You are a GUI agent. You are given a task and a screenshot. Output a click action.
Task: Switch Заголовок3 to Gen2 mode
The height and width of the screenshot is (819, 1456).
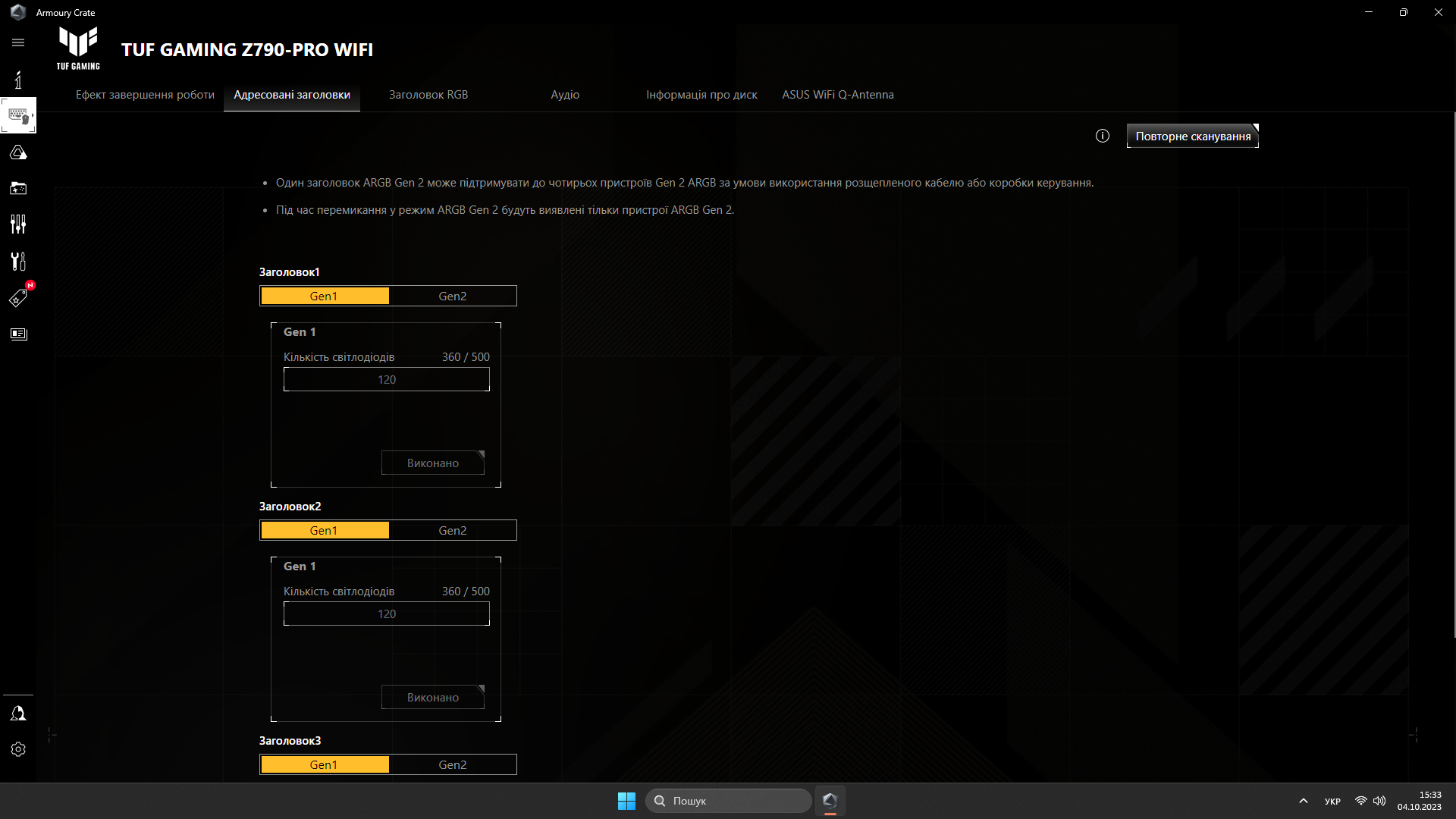tap(453, 764)
